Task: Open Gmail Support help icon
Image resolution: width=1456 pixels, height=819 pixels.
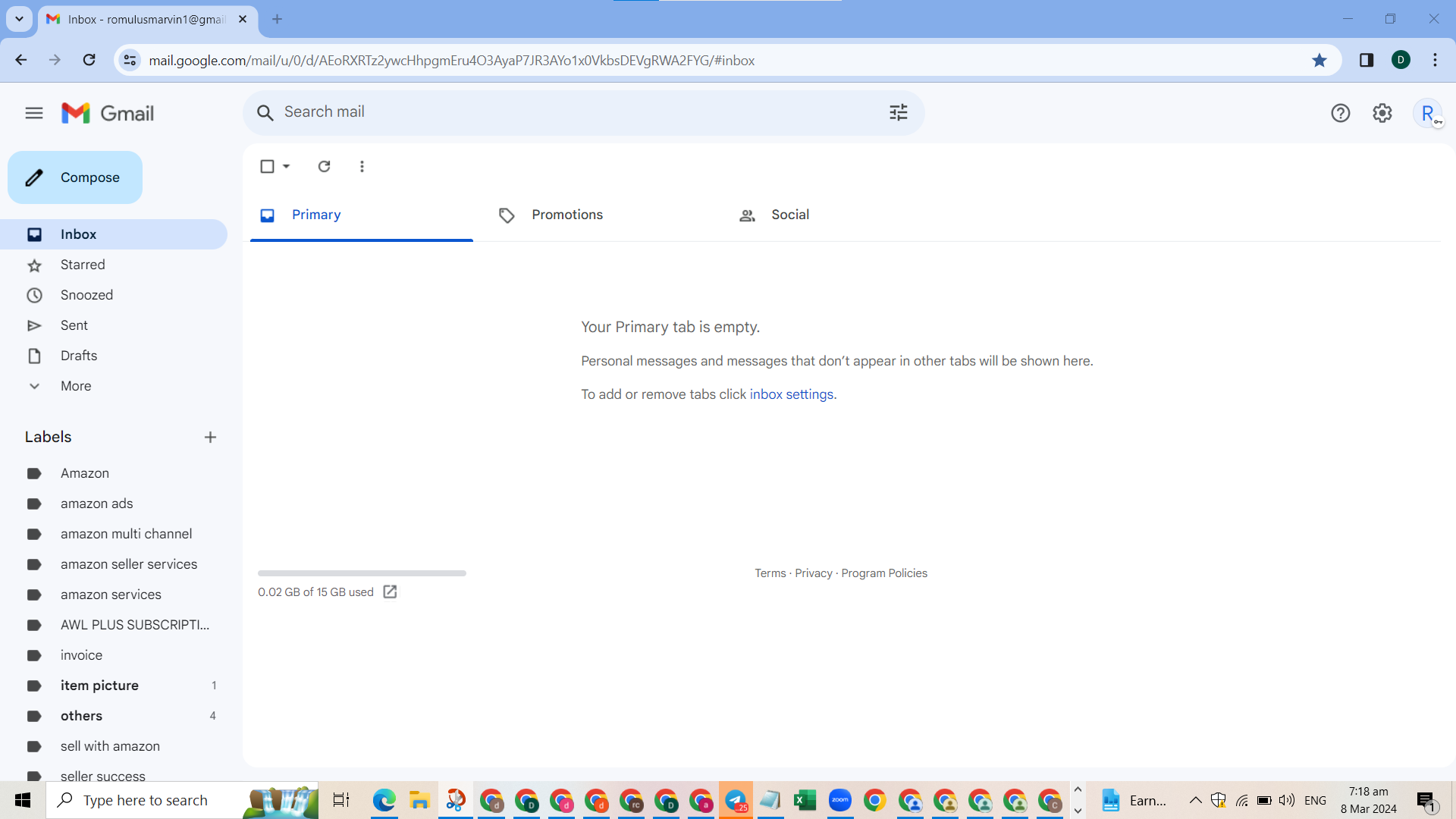Action: pos(1340,113)
